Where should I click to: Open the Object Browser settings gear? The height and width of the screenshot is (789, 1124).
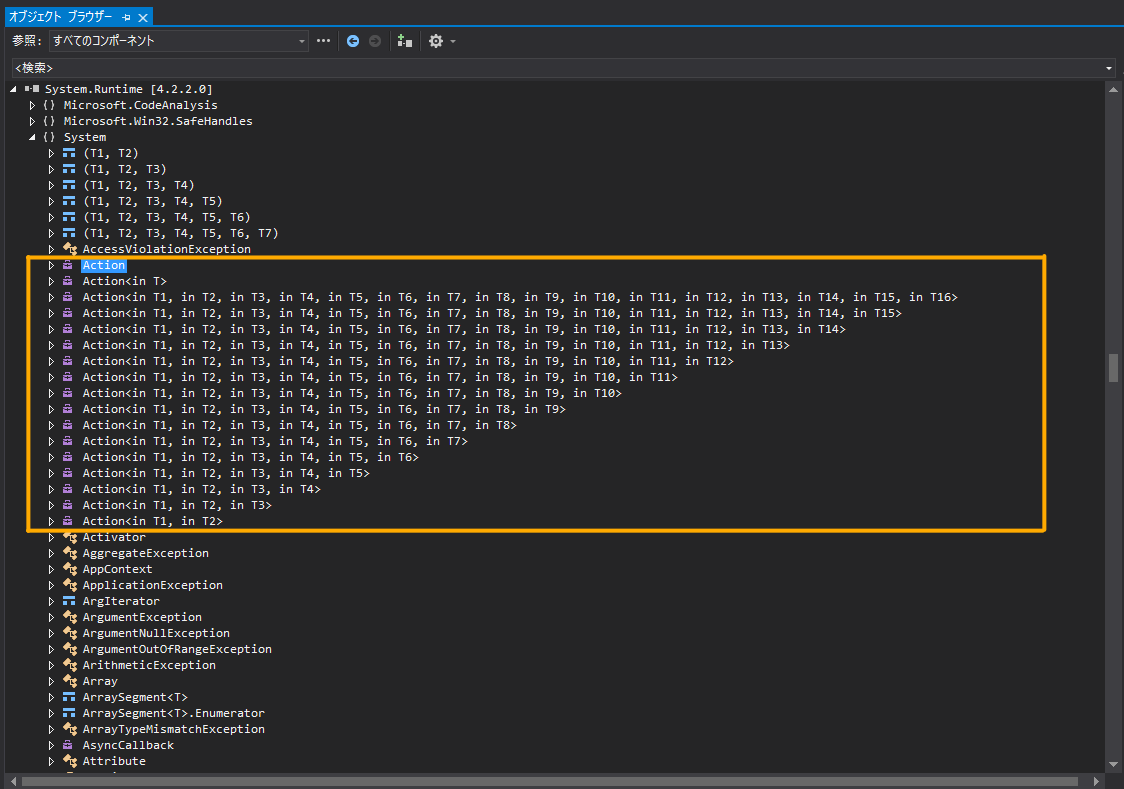click(436, 41)
